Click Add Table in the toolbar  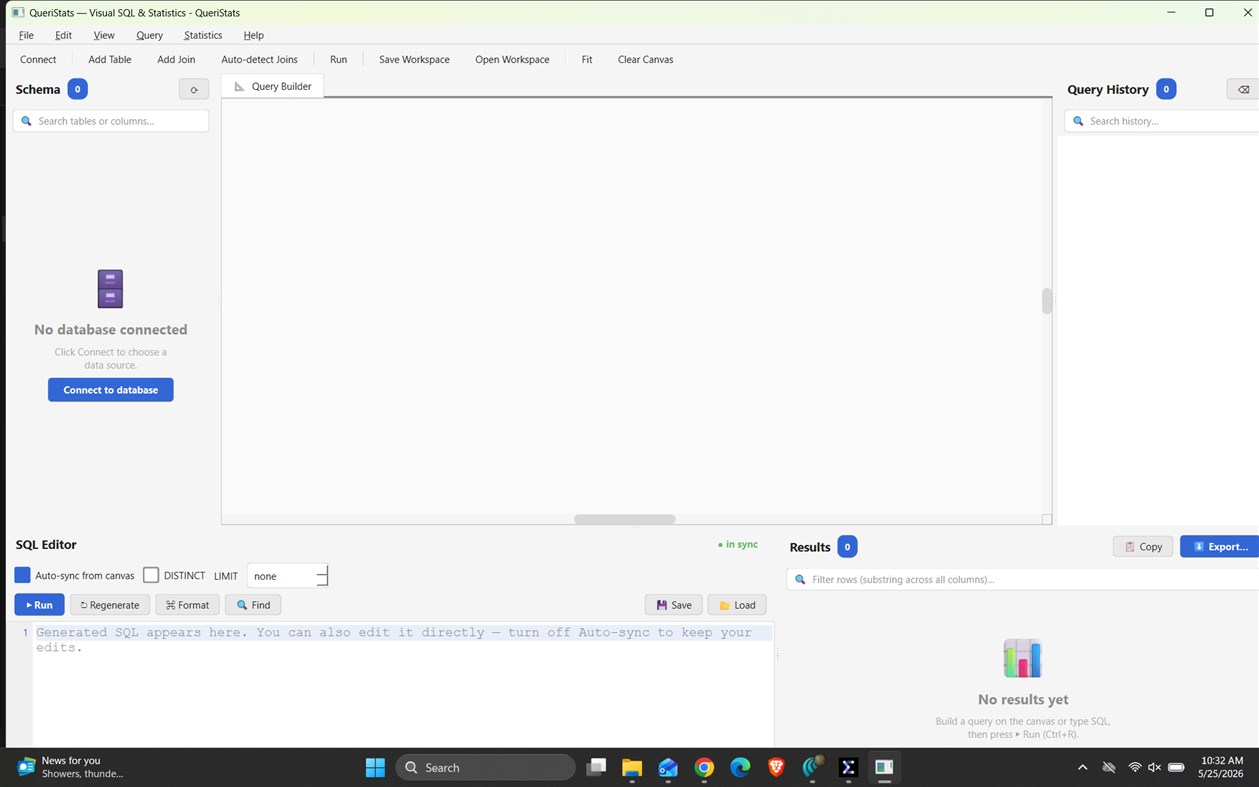pos(110,59)
